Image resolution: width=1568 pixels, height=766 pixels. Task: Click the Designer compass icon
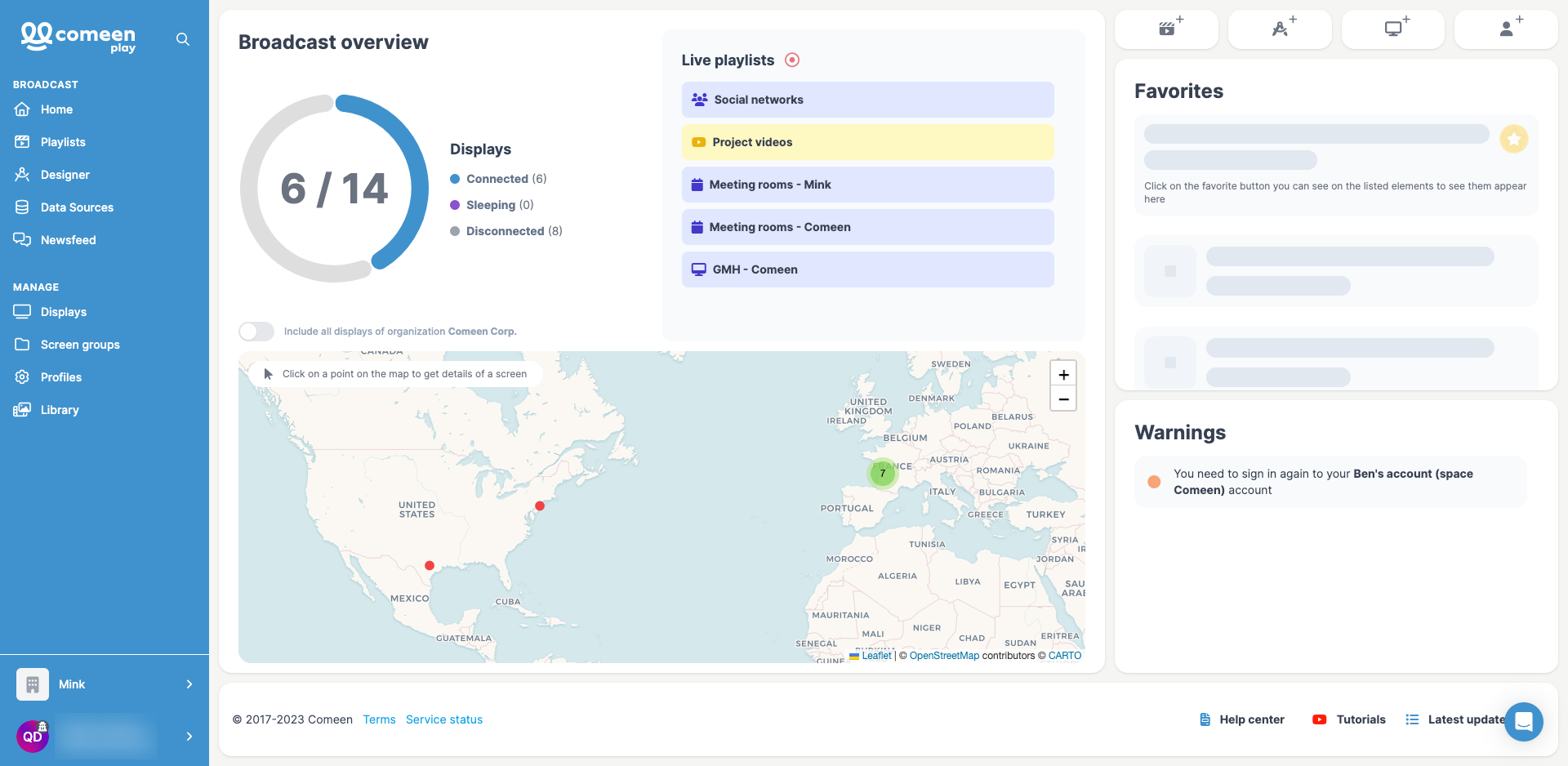(22, 175)
